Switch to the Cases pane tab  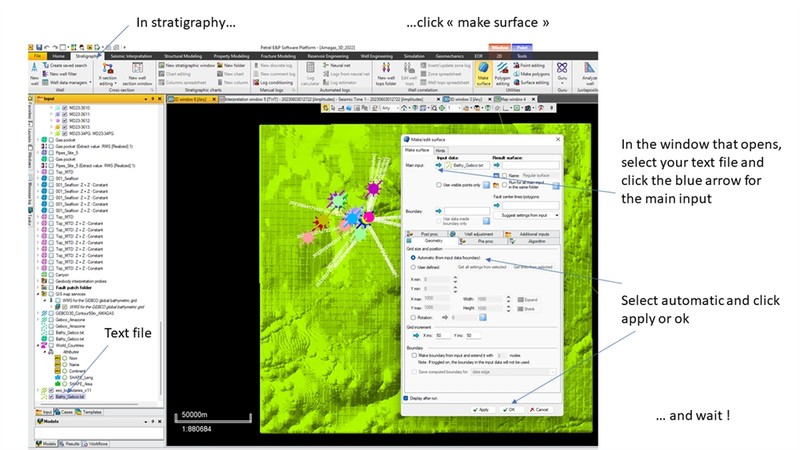pyautogui.click(x=64, y=412)
